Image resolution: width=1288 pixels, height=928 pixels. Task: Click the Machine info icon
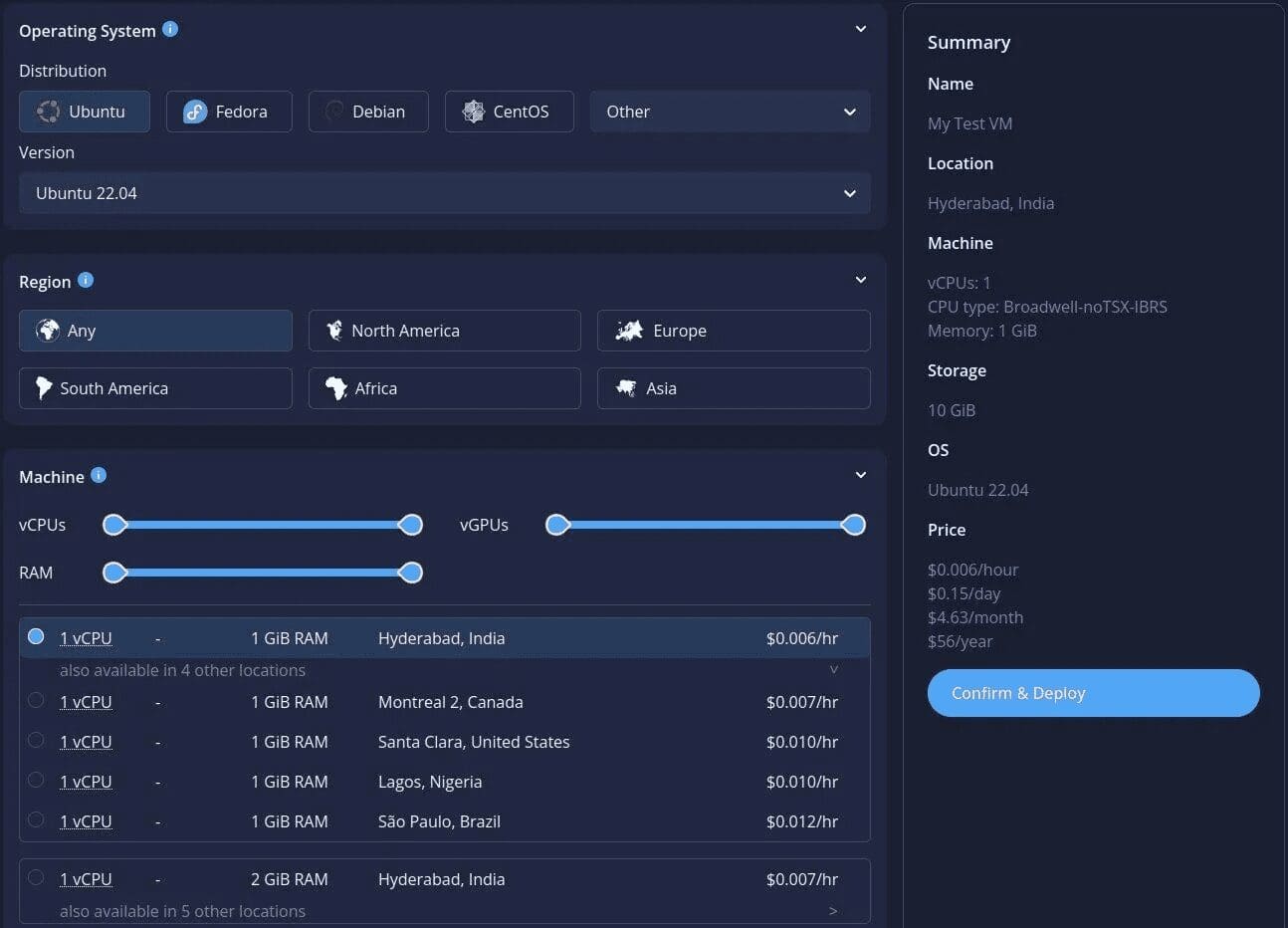click(99, 476)
